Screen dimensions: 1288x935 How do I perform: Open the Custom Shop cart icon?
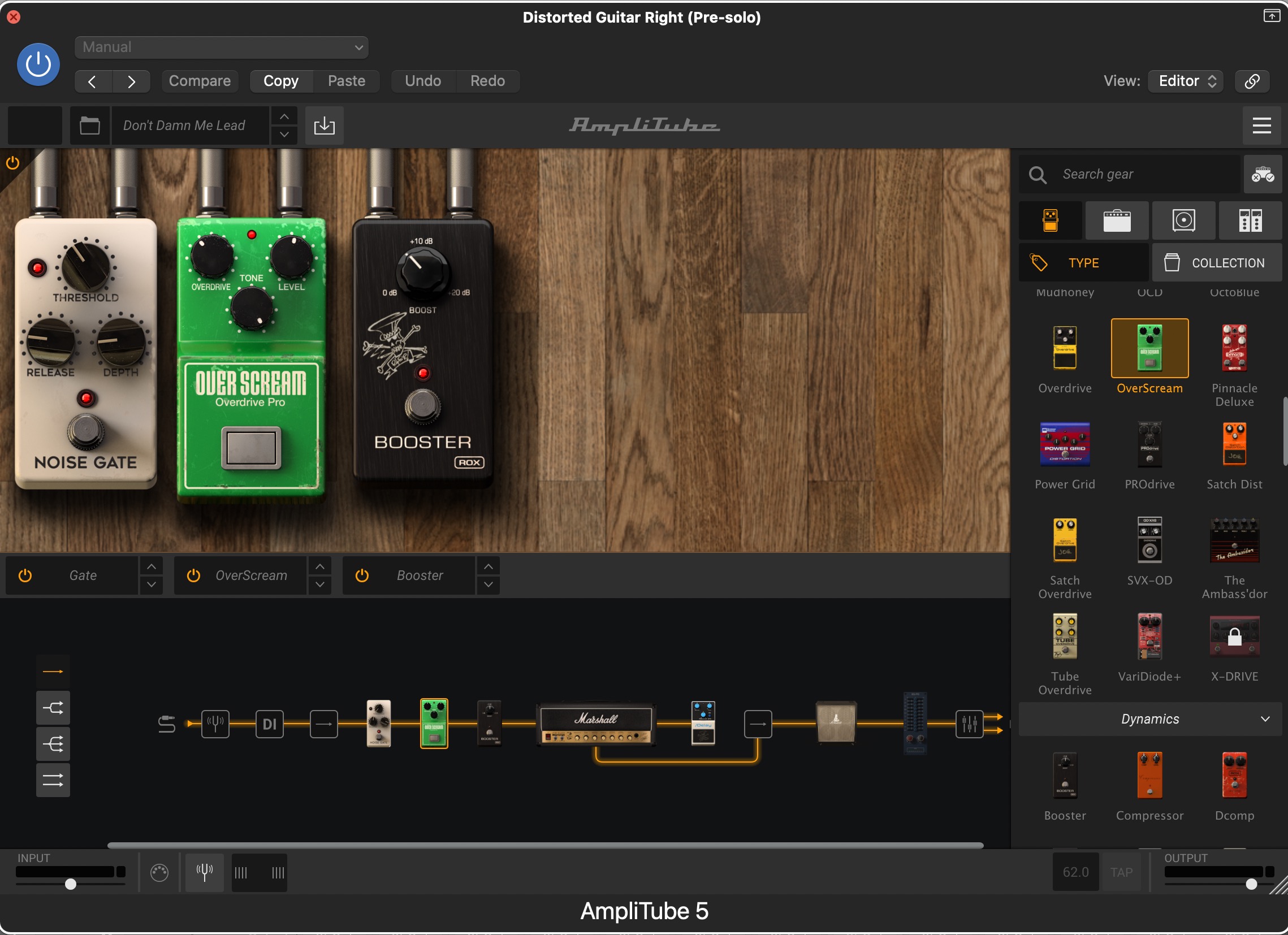1263,174
